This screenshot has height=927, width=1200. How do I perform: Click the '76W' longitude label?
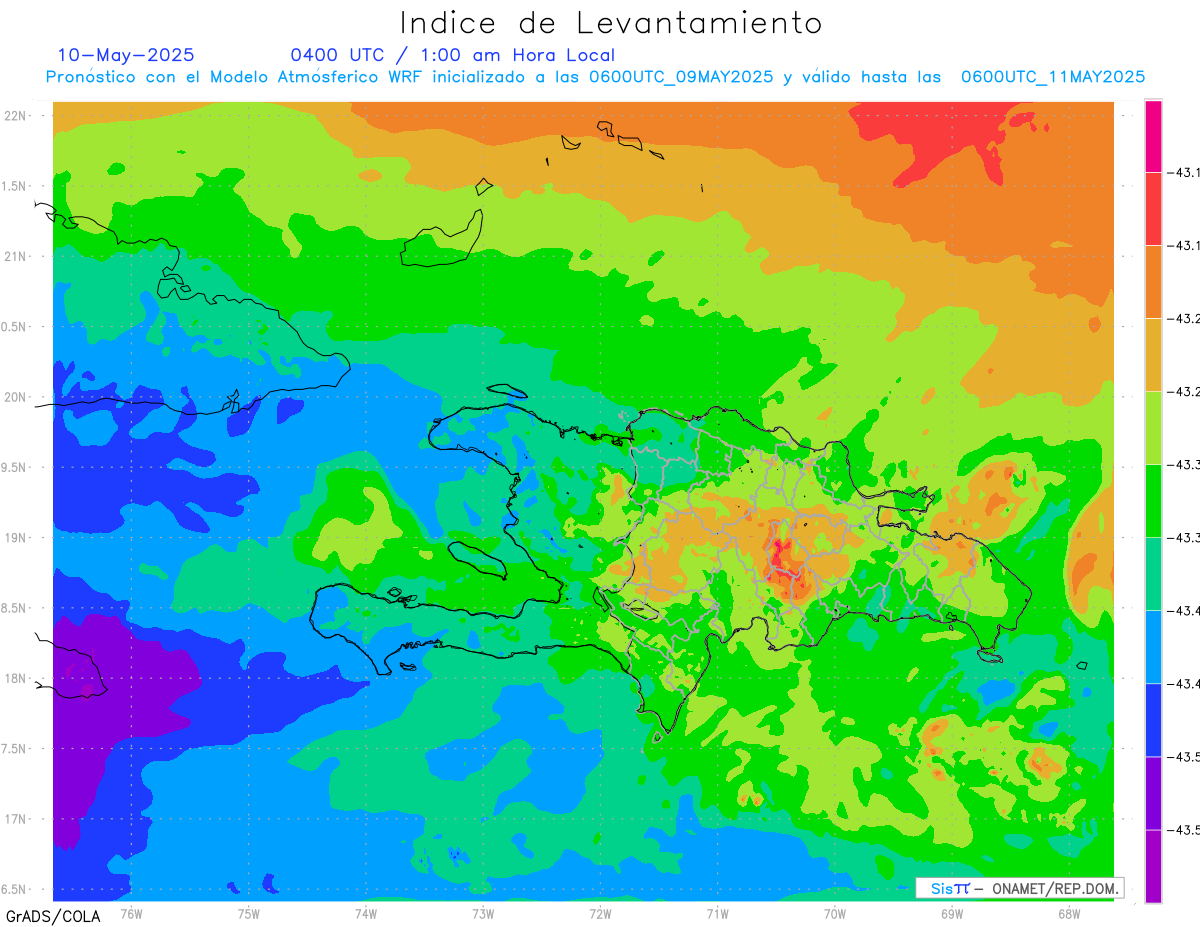131,914
